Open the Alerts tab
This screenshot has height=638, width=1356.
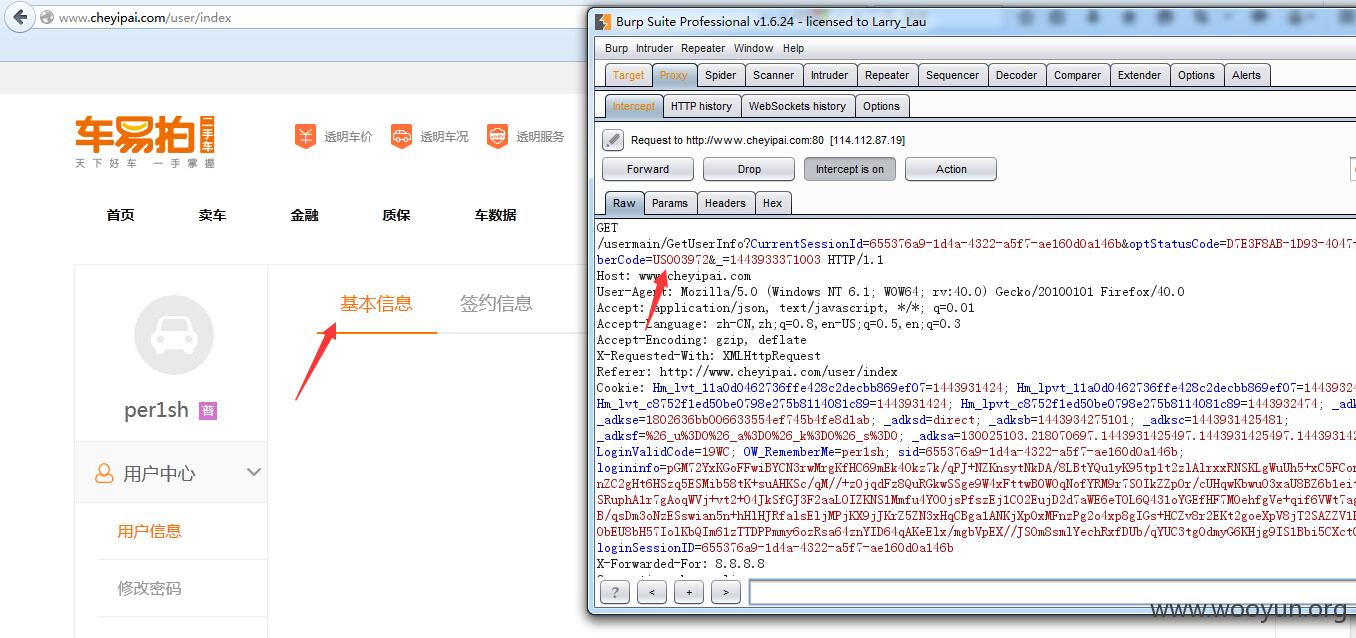coord(1246,75)
